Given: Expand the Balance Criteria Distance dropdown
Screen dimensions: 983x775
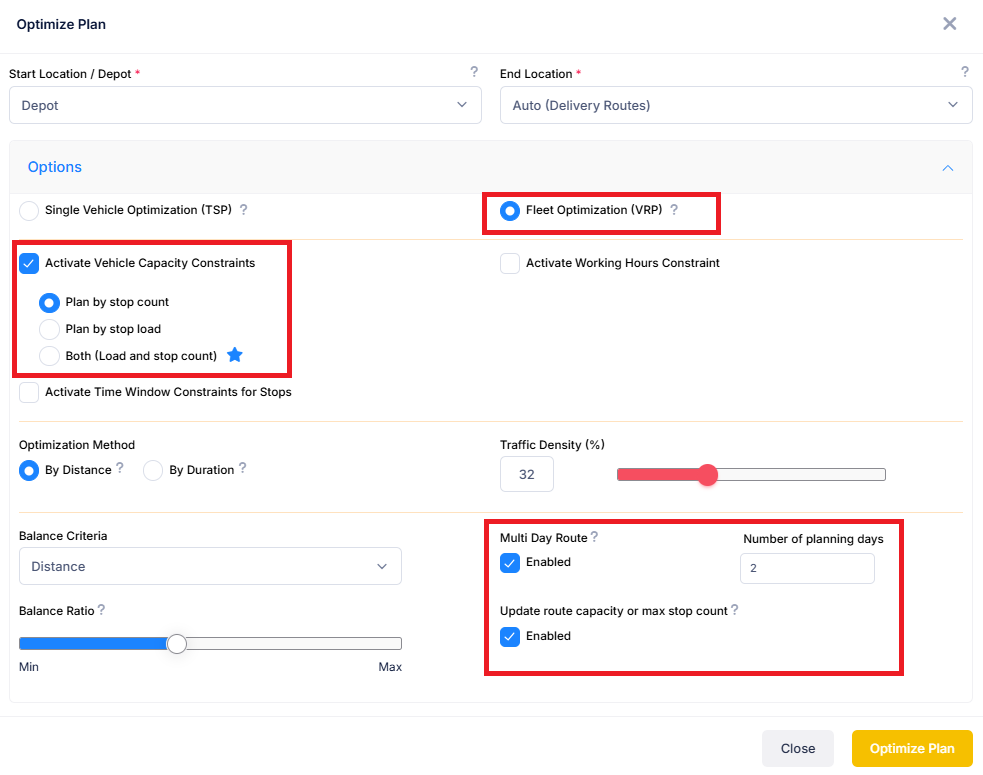Looking at the screenshot, I should tap(210, 566).
